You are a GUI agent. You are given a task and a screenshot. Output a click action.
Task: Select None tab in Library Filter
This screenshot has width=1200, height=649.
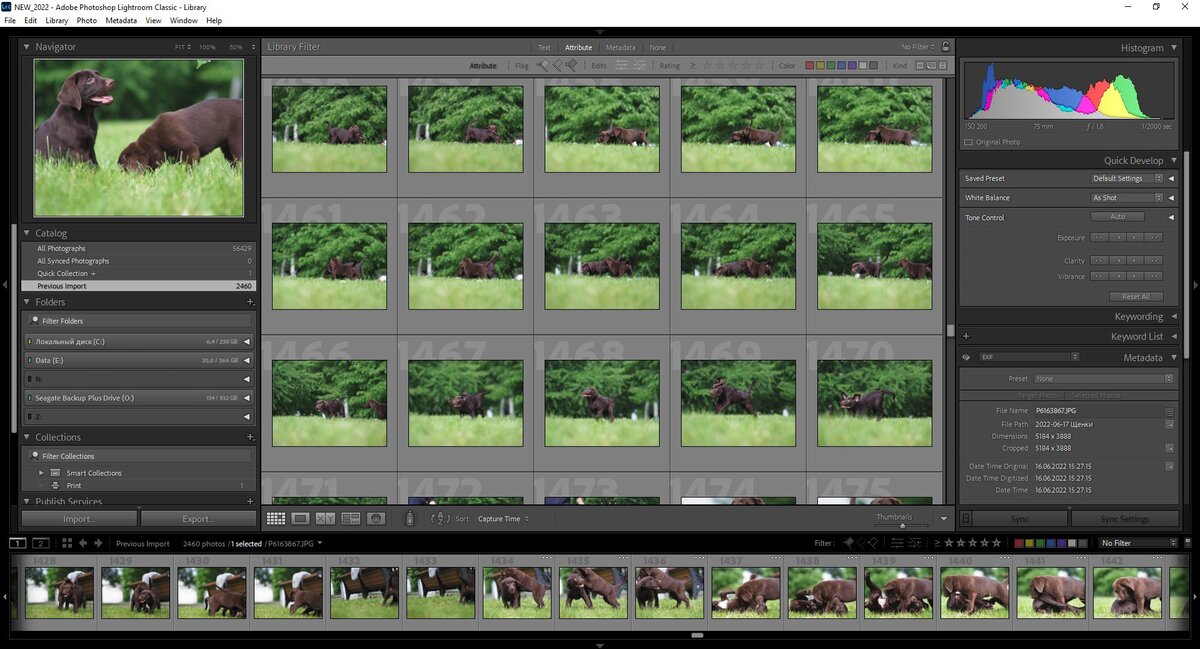pyautogui.click(x=657, y=47)
